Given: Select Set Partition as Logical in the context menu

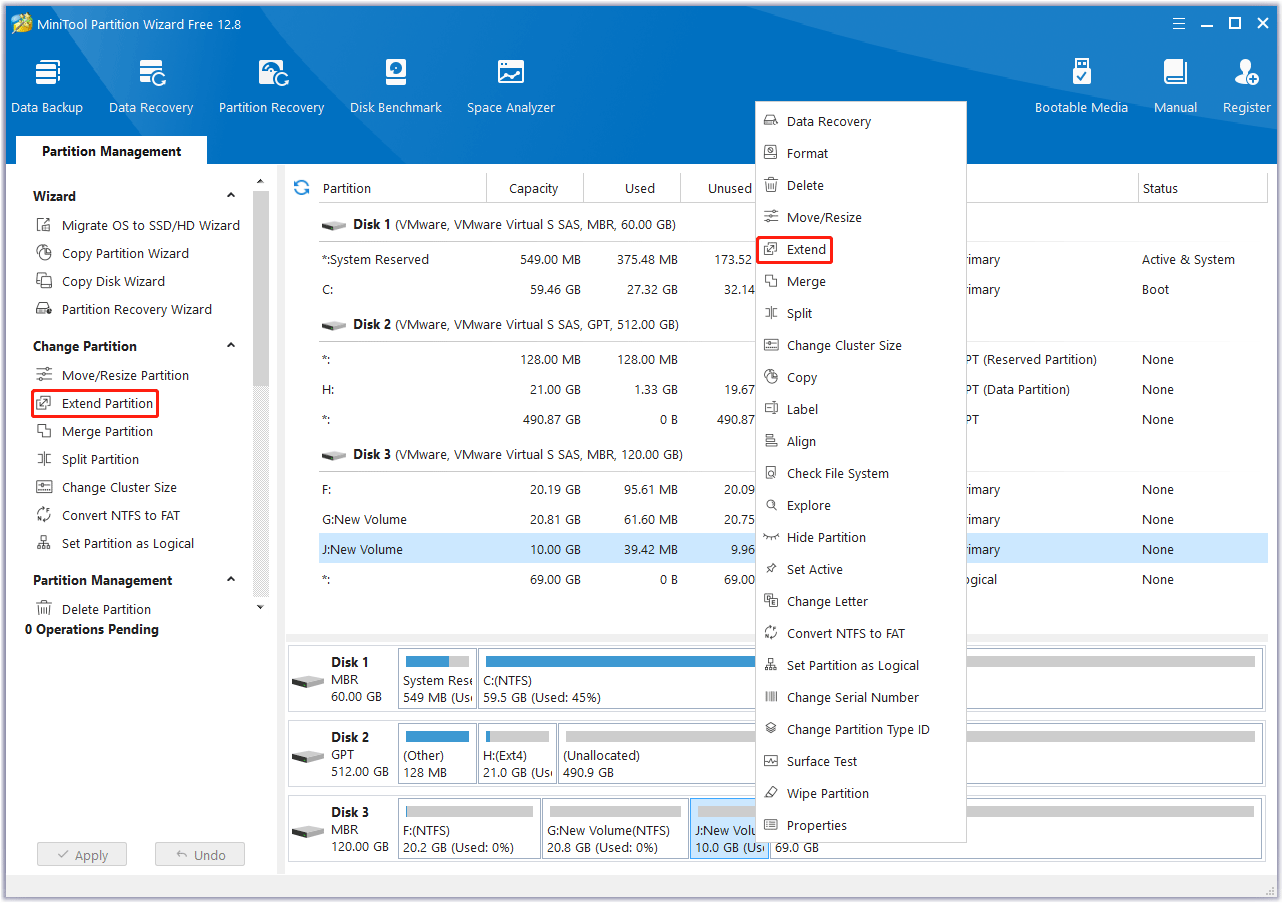Looking at the screenshot, I should click(x=860, y=665).
